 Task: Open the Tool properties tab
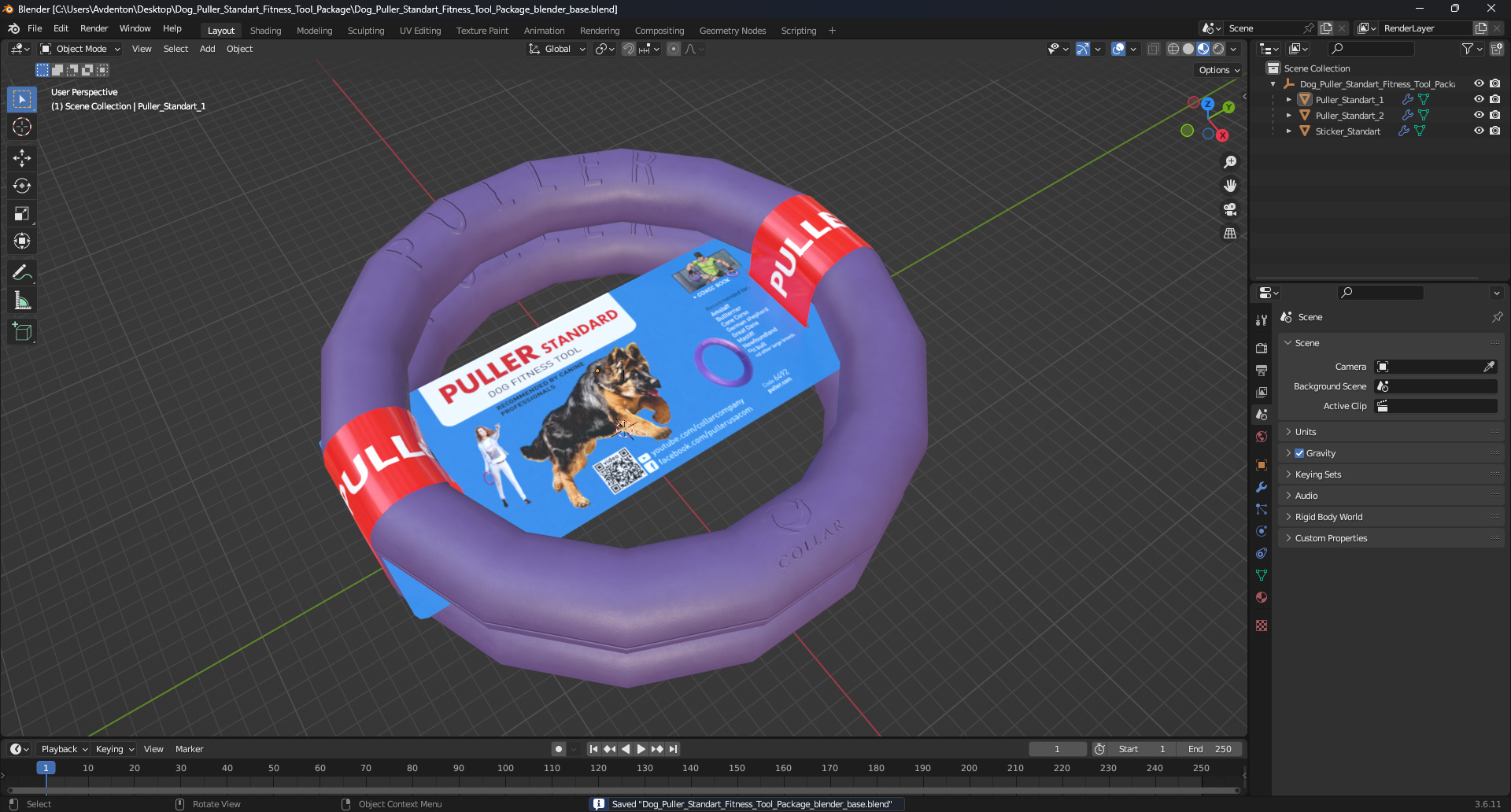click(x=1262, y=319)
